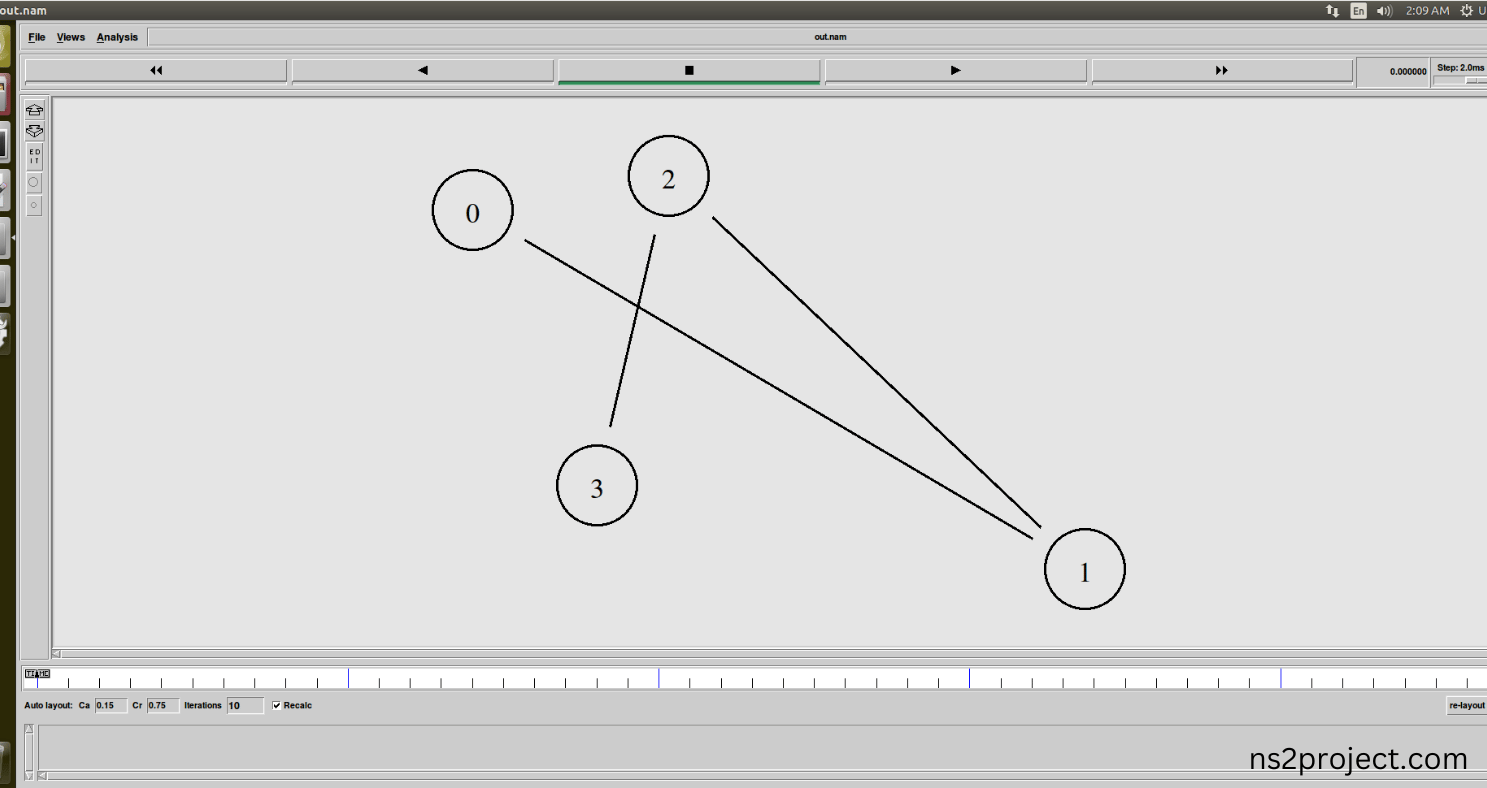The width and height of the screenshot is (1487, 788).
Task: Click the large circle node size icon
Action: click(35, 183)
